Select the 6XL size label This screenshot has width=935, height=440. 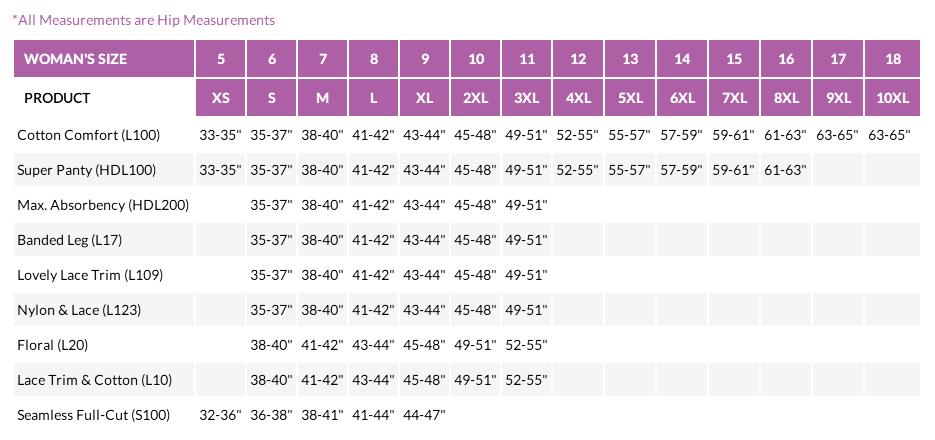tap(682, 98)
